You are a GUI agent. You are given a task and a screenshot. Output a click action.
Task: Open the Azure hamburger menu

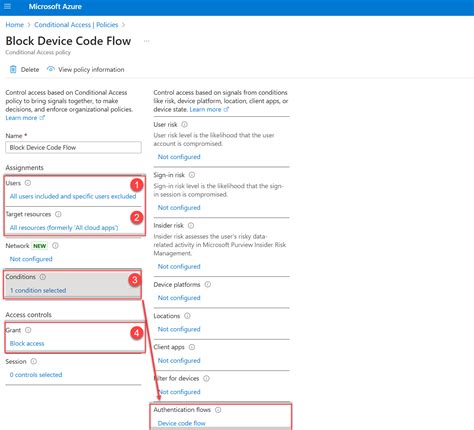click(7, 6)
